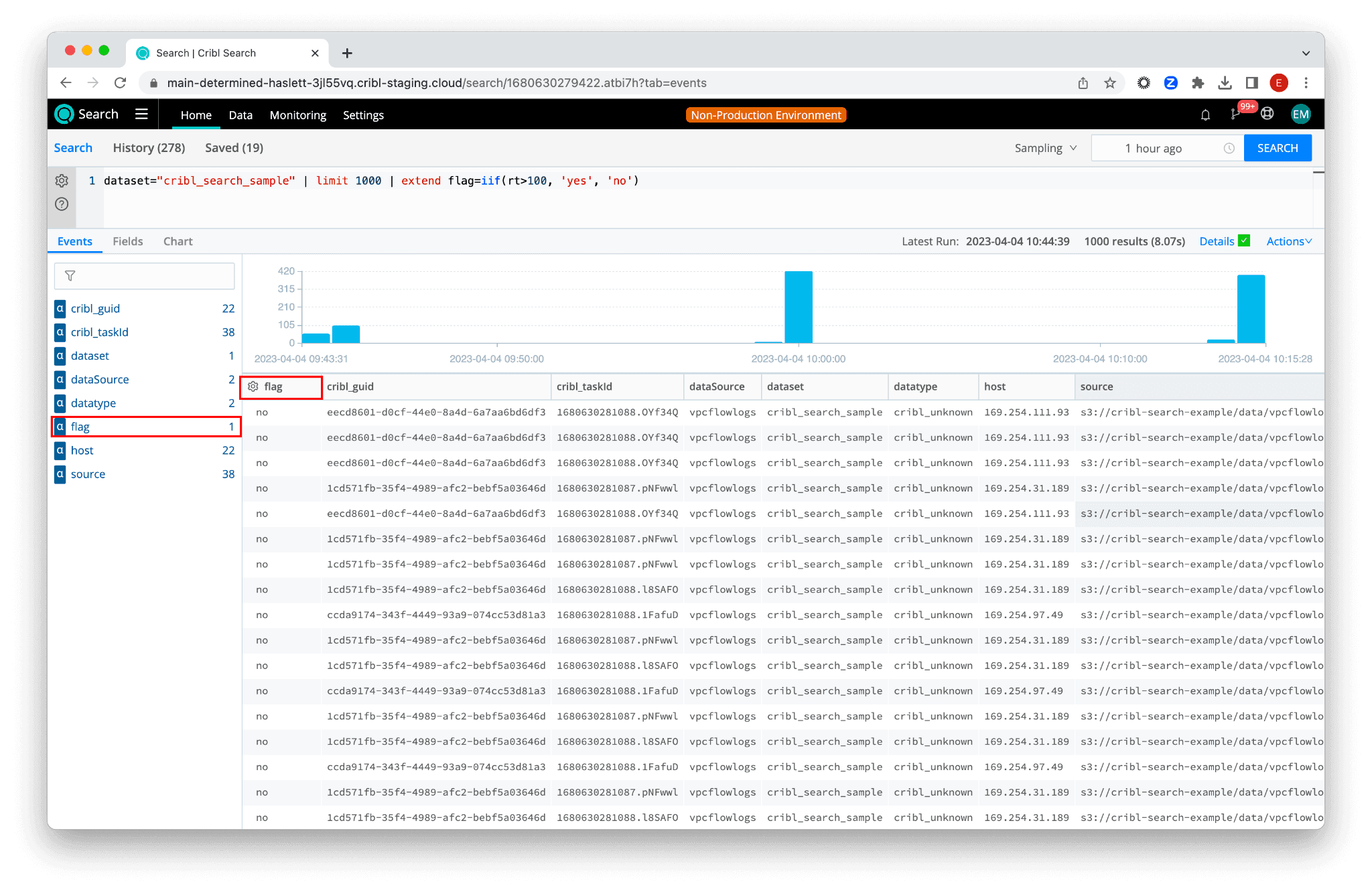The width and height of the screenshot is (1372, 892).
Task: Open the Actions dropdown menu
Action: [1288, 241]
